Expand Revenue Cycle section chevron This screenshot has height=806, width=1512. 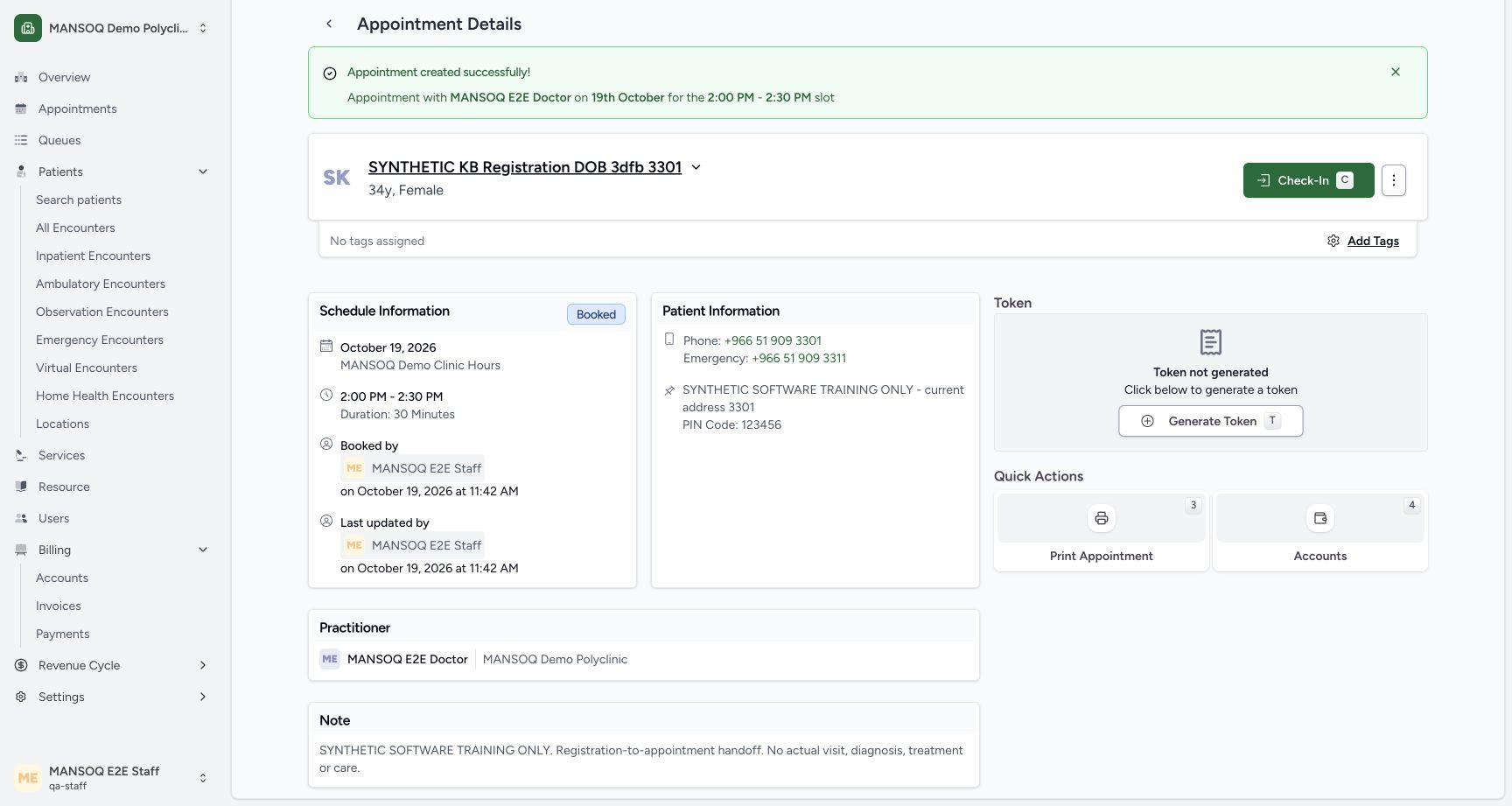203,665
